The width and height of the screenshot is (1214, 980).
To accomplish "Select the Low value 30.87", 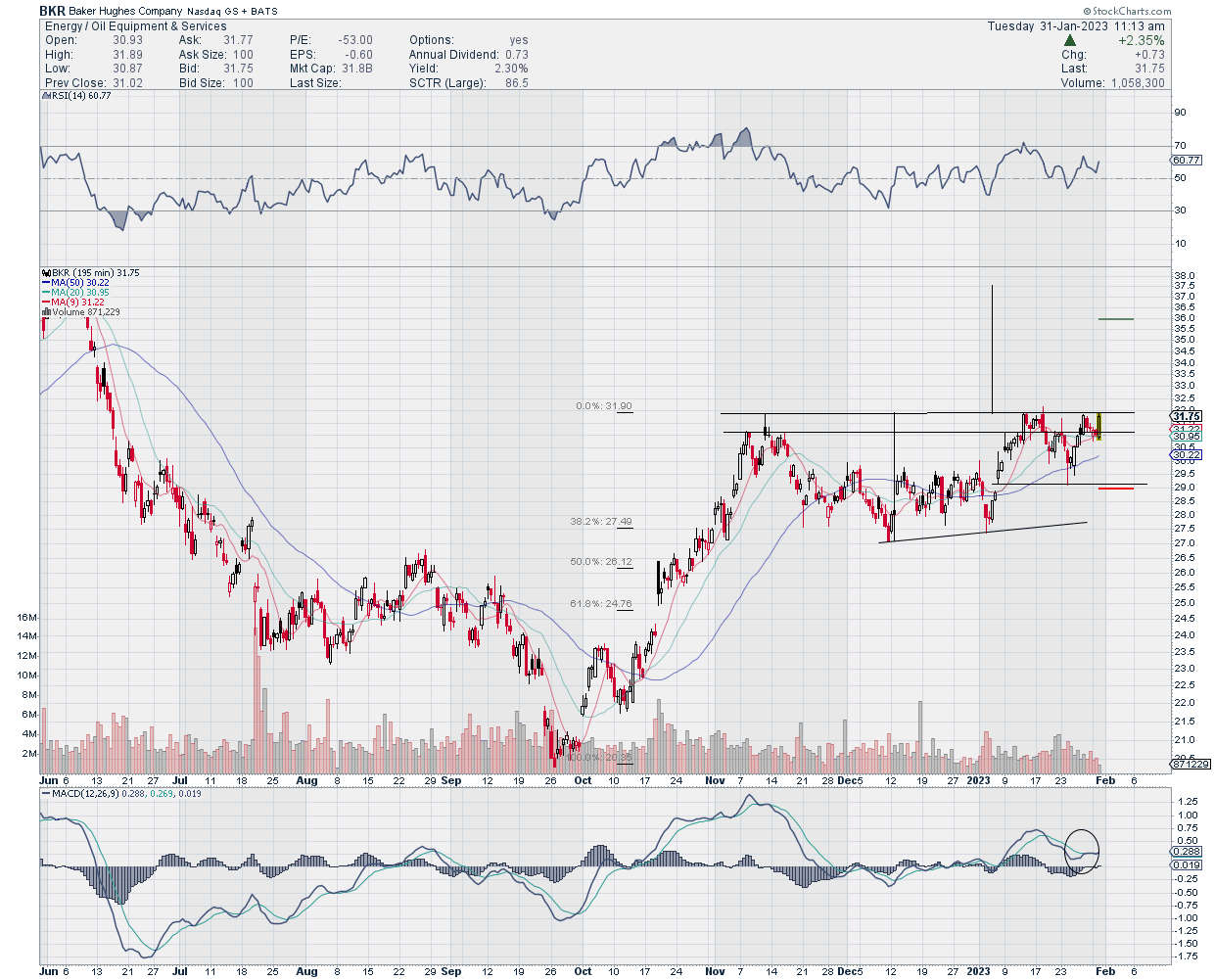I will (127, 69).
